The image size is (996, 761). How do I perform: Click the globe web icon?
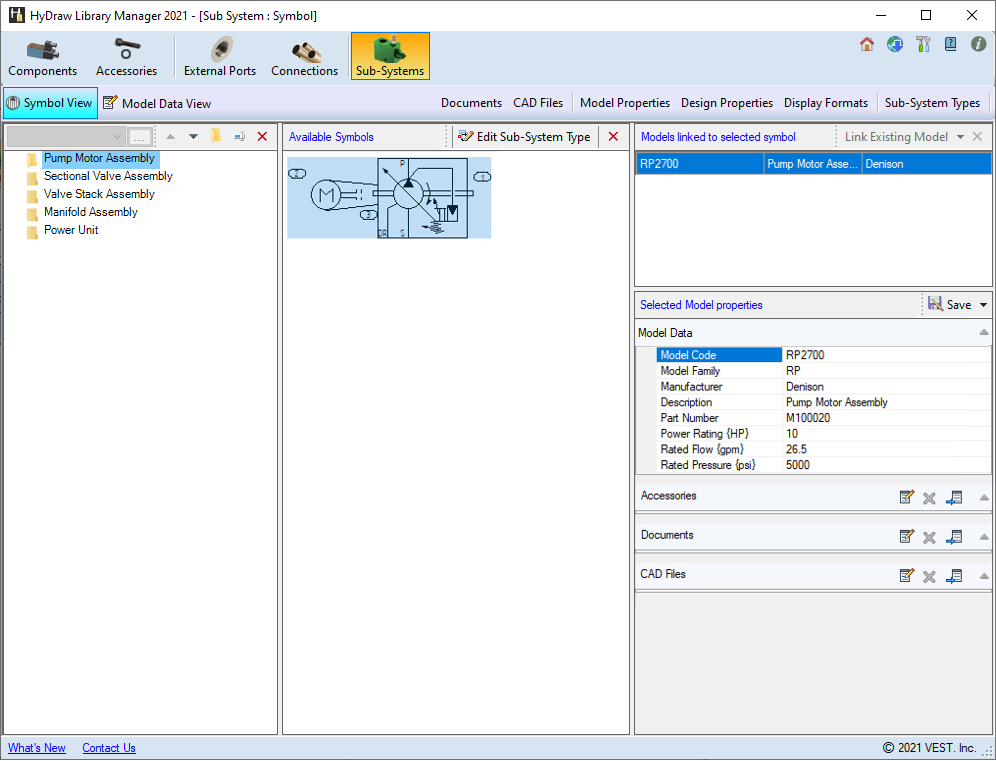pyautogui.click(x=895, y=44)
